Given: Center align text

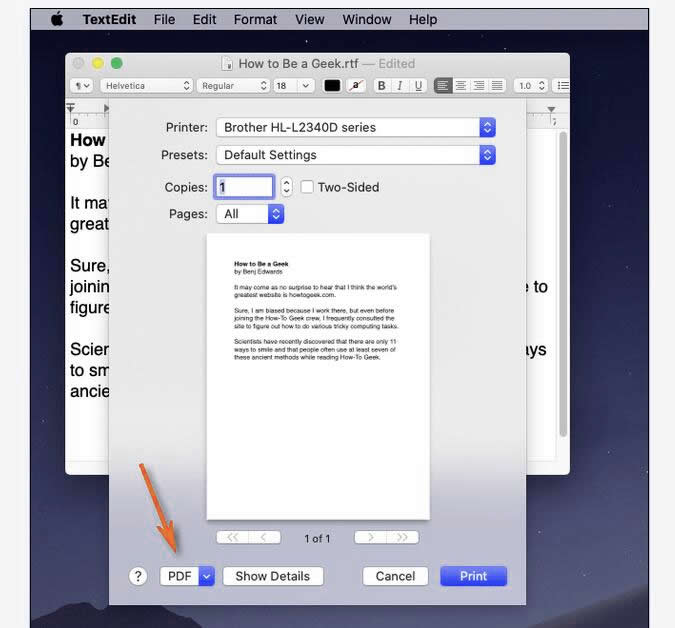Looking at the screenshot, I should (461, 86).
